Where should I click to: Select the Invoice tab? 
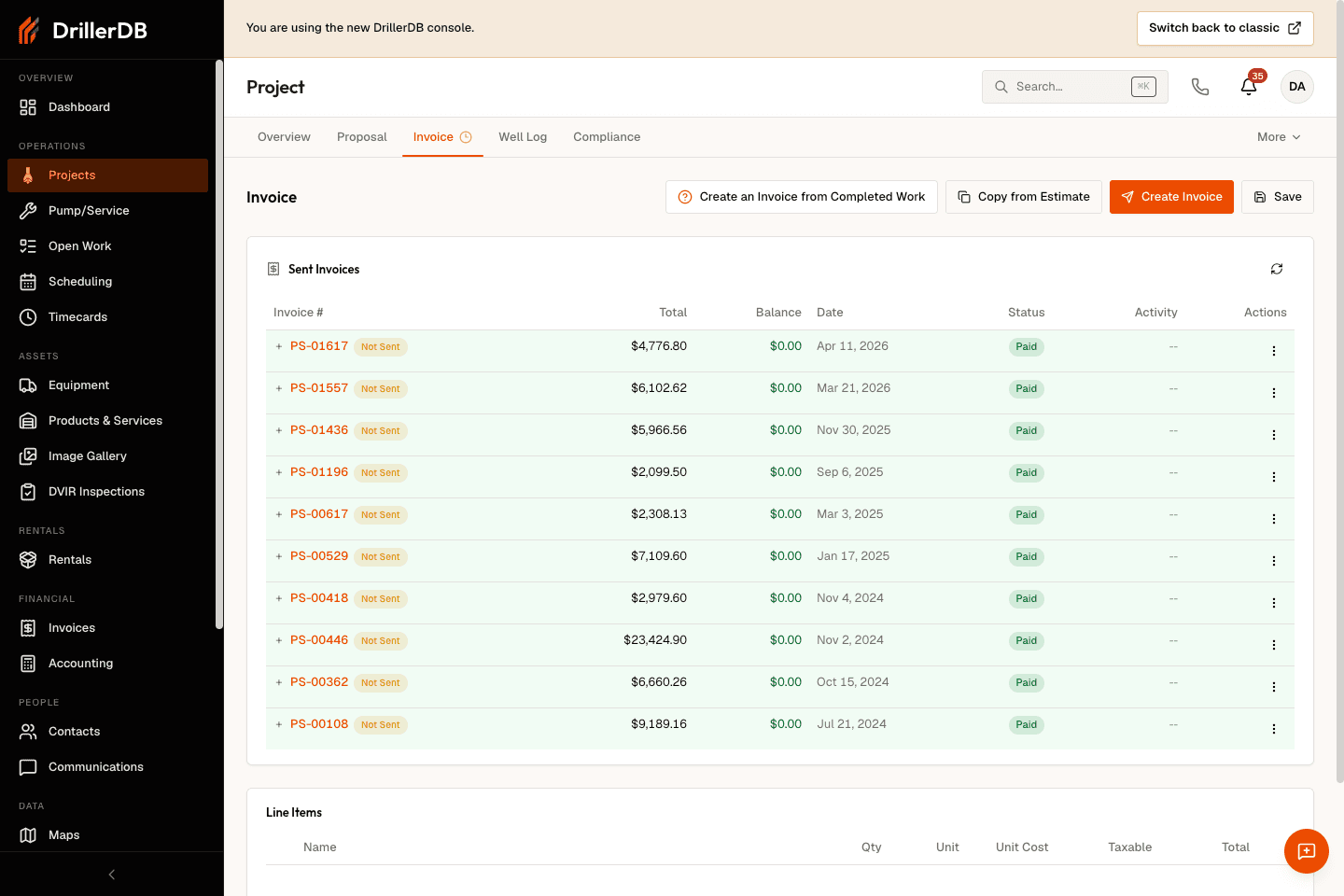click(x=442, y=137)
